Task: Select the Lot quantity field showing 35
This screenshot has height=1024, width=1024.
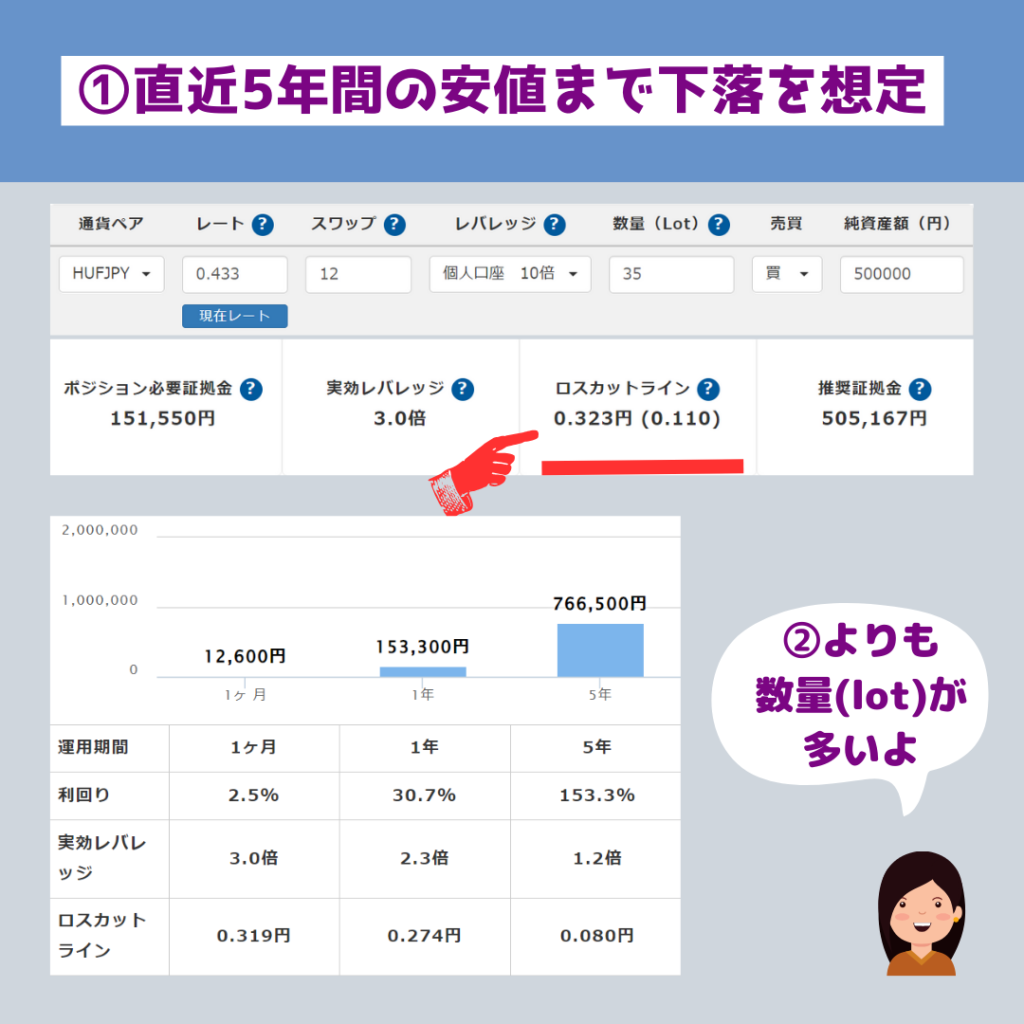Action: pos(670,274)
